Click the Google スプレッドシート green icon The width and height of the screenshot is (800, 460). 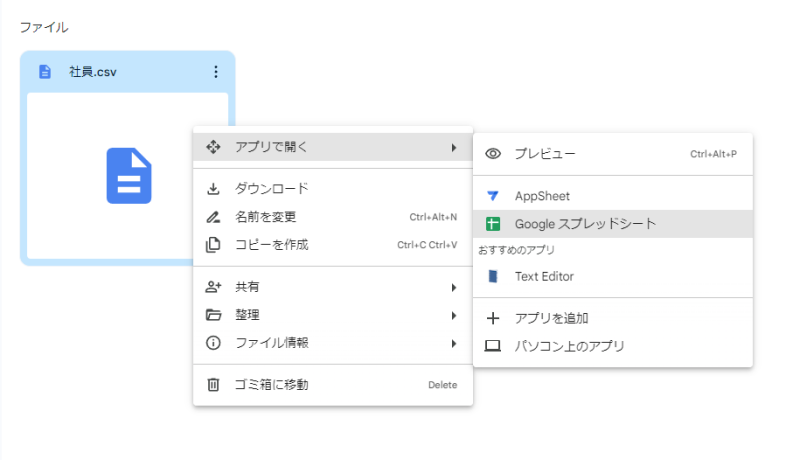pyautogui.click(x=493, y=224)
